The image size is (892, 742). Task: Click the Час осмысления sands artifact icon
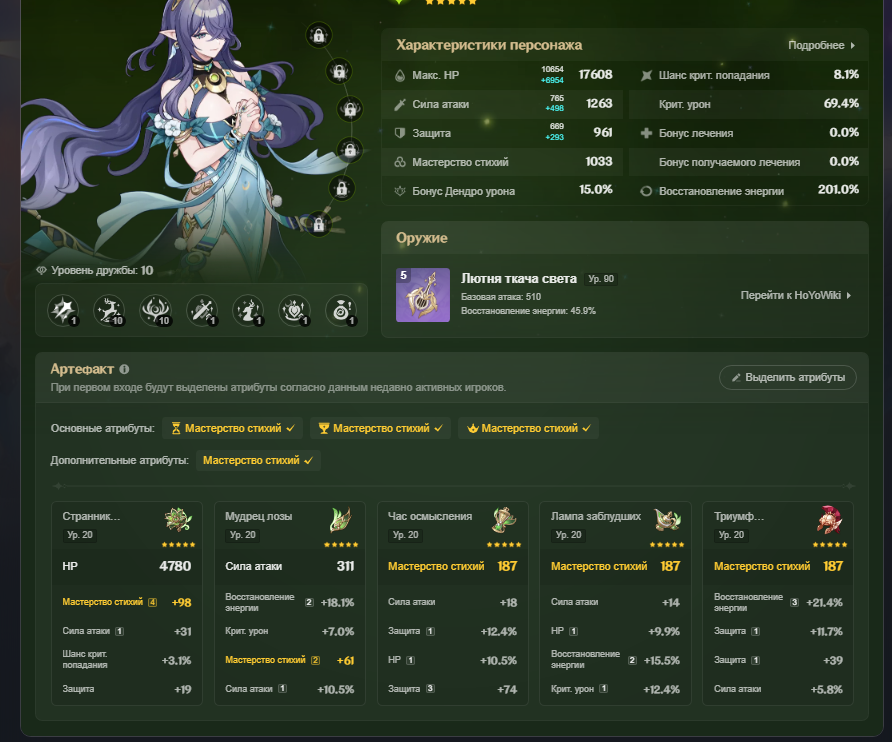tap(504, 520)
